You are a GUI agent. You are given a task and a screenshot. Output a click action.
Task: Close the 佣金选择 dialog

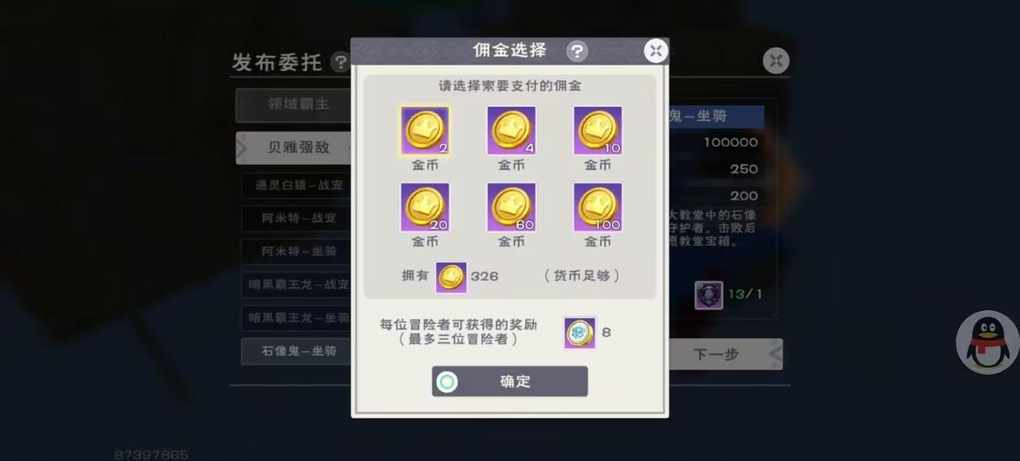pos(656,51)
